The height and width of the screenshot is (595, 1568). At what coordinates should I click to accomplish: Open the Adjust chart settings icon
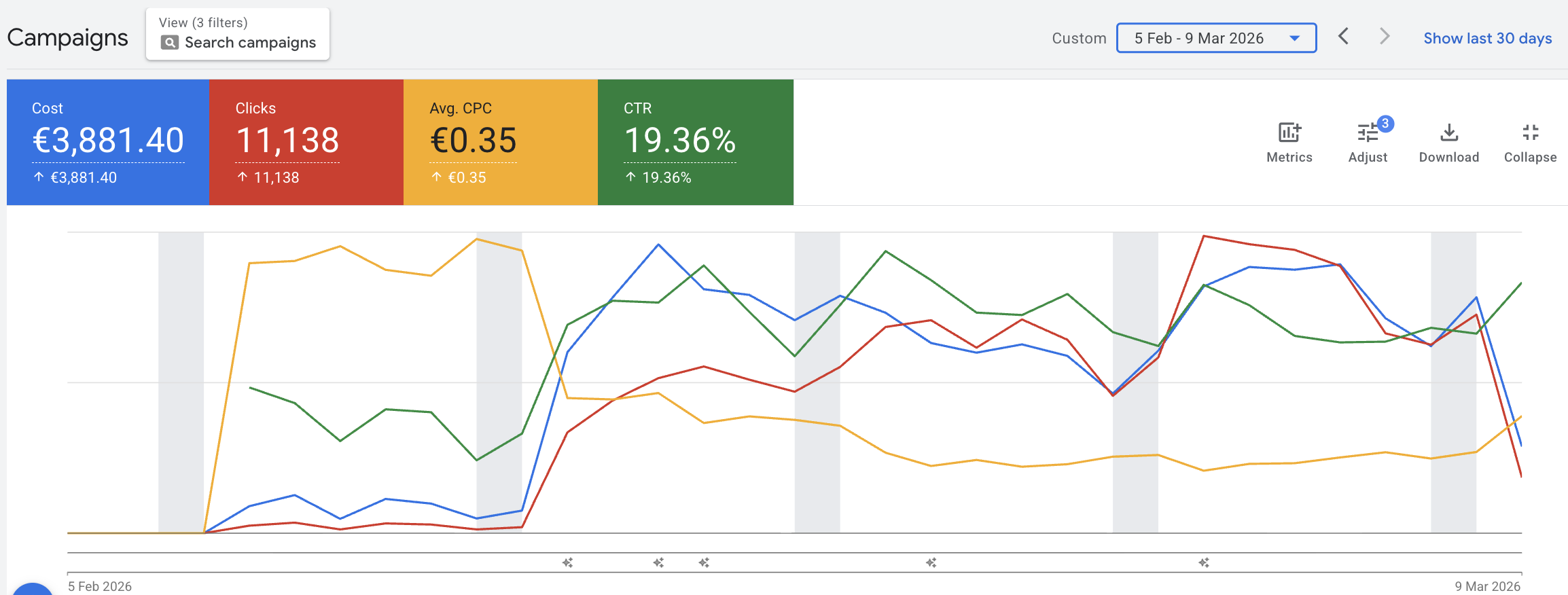(1367, 133)
